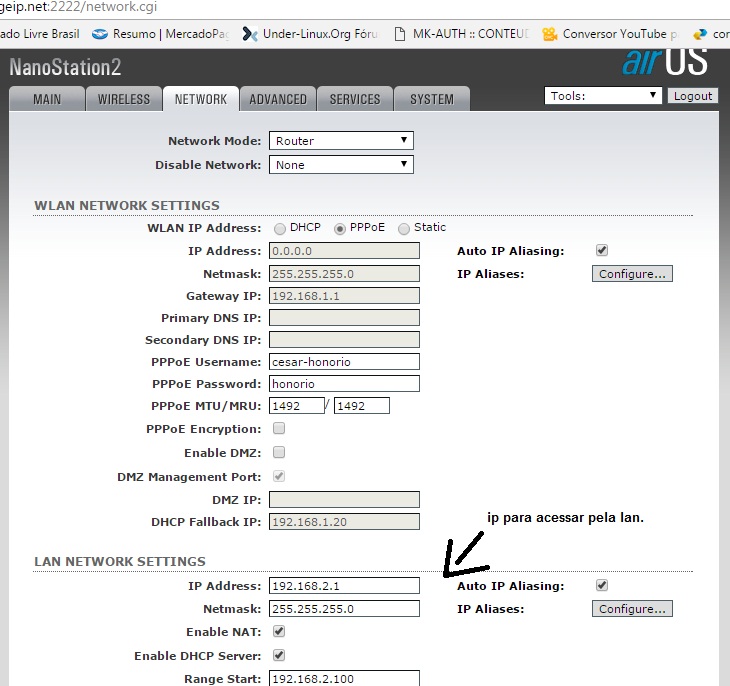This screenshot has height=686, width=730.
Task: Select the NETWORK tab
Action: (201, 99)
